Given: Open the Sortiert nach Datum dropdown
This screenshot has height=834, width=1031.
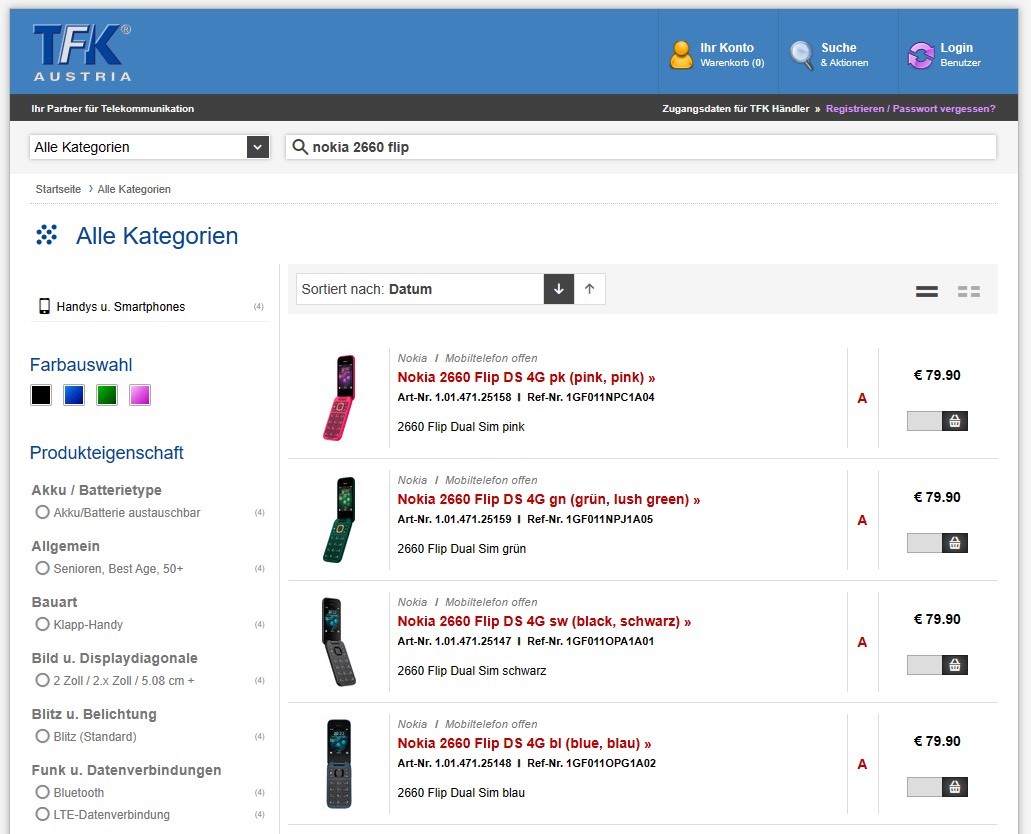Looking at the screenshot, I should 420,289.
